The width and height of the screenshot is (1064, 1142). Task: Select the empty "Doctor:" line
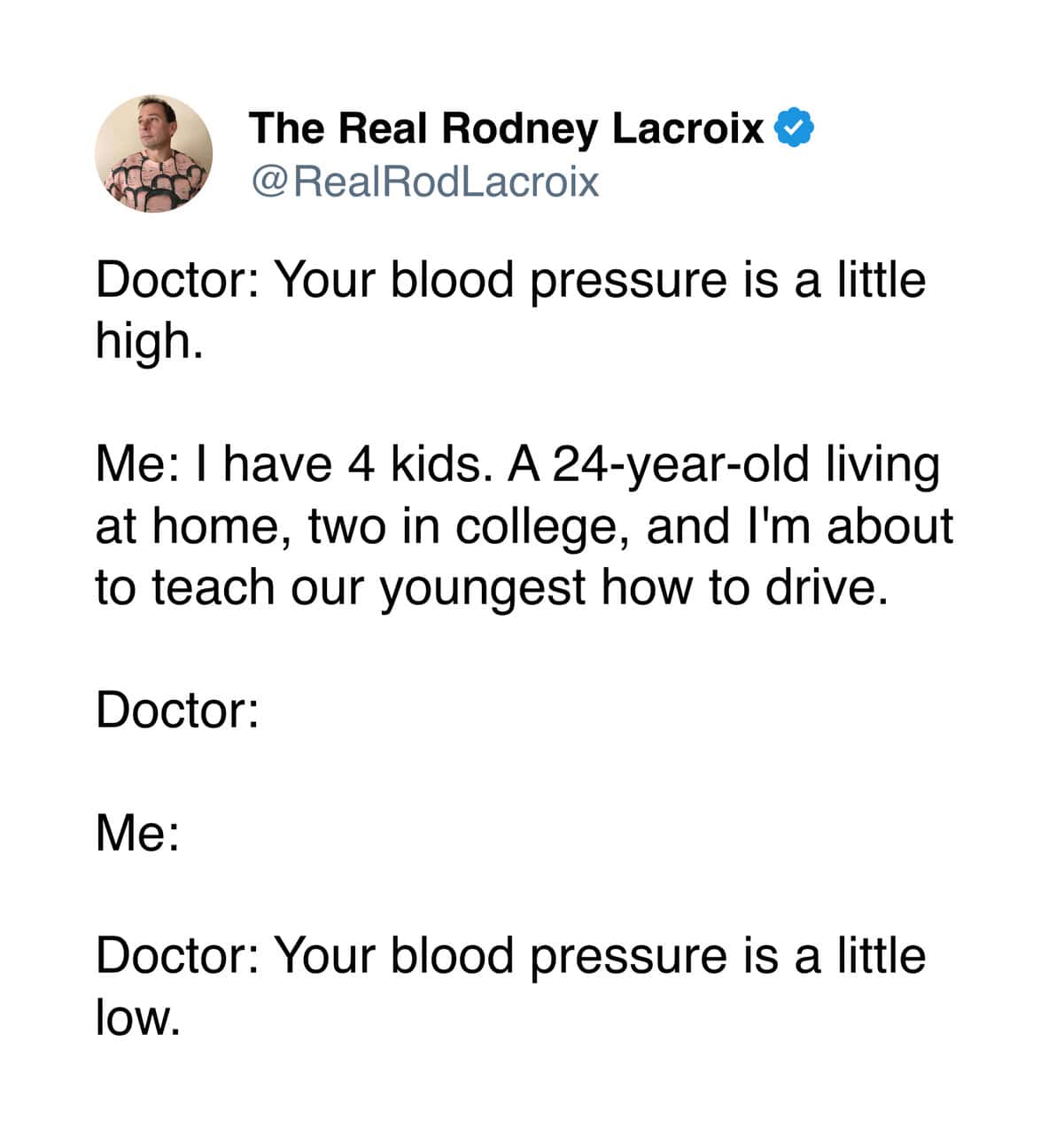(177, 711)
